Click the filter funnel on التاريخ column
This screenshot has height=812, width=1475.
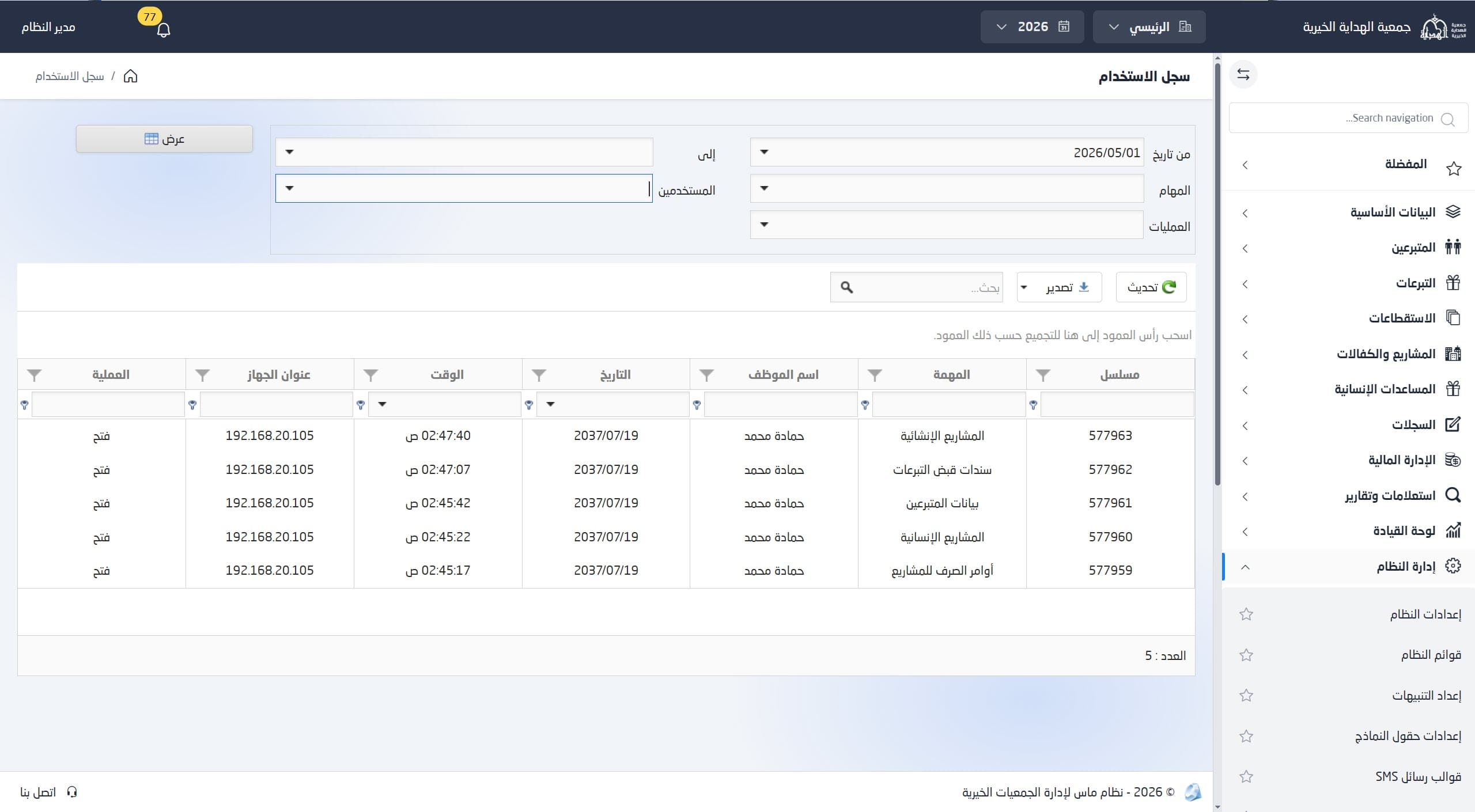click(x=539, y=375)
